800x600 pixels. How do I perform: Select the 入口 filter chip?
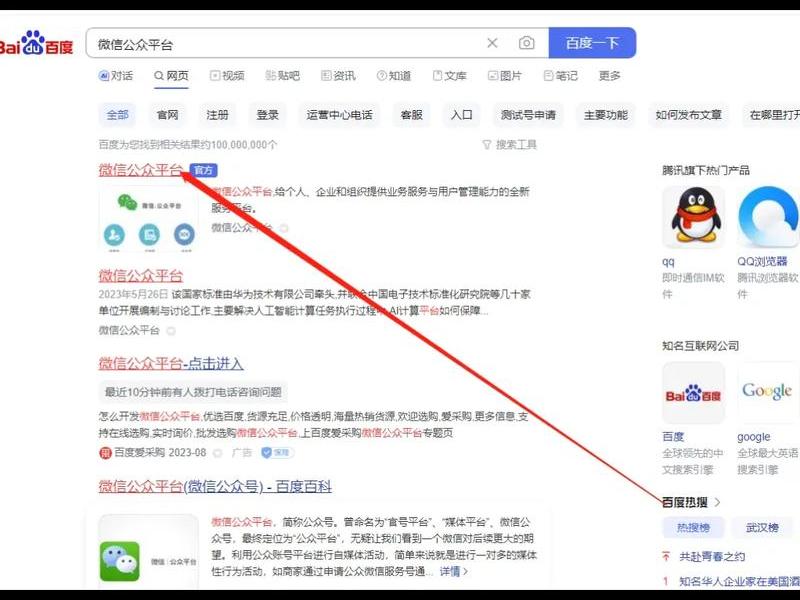tap(461, 115)
